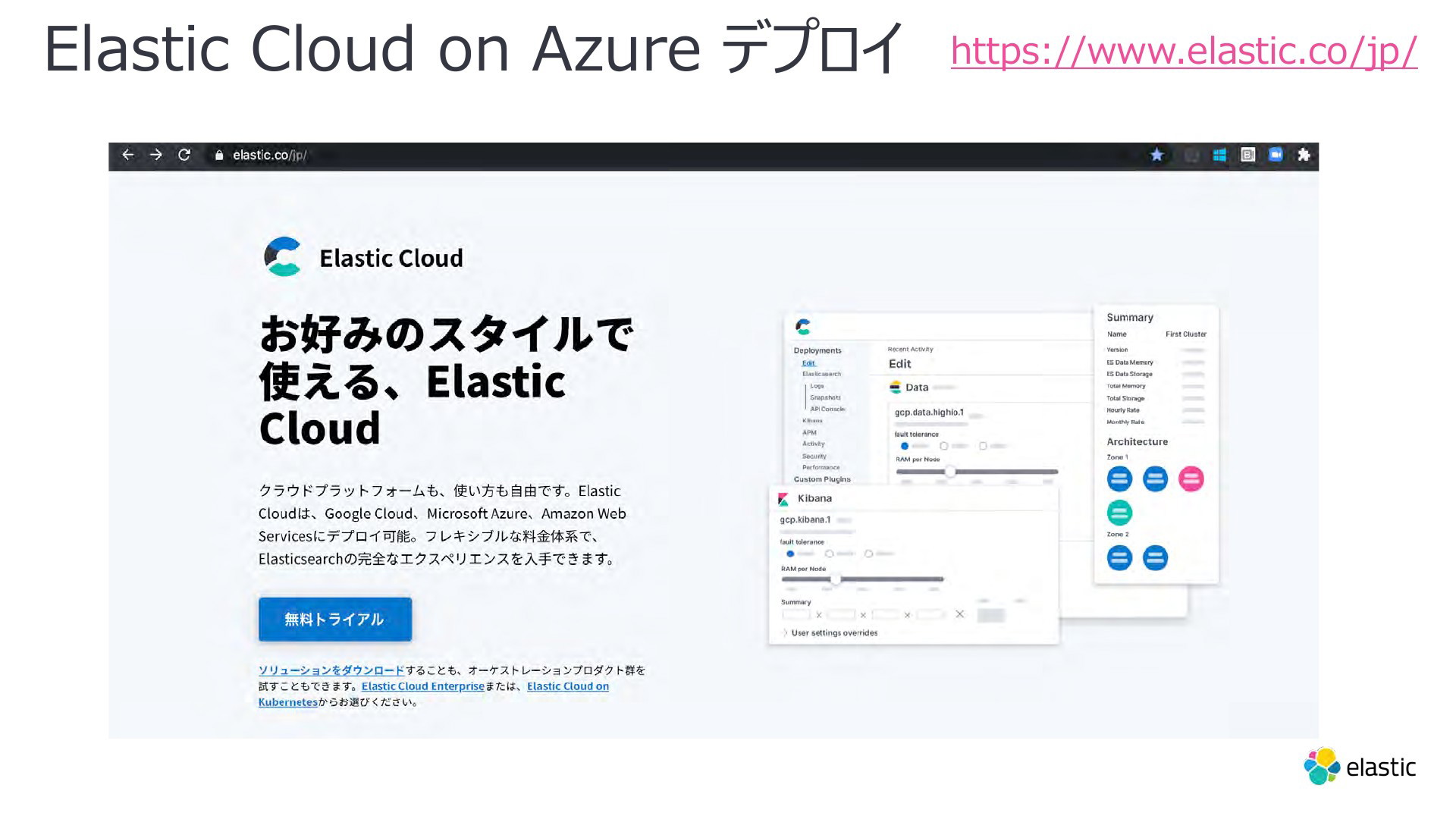Screen dimensions: 1456x819
Task: Click the Elasticsearch Data icon
Action: click(x=895, y=388)
